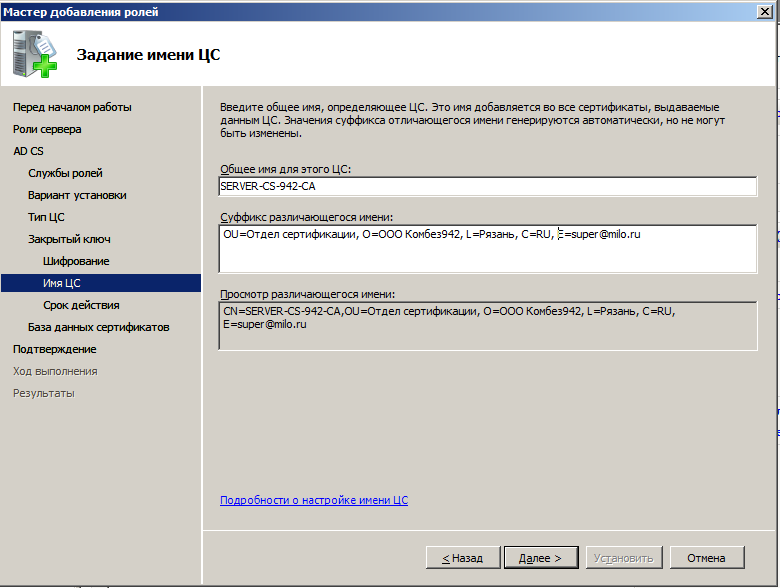780x588 pixels.
Task: Open 'Подробности о настройке имени ЦС' link
Action: click(x=314, y=500)
